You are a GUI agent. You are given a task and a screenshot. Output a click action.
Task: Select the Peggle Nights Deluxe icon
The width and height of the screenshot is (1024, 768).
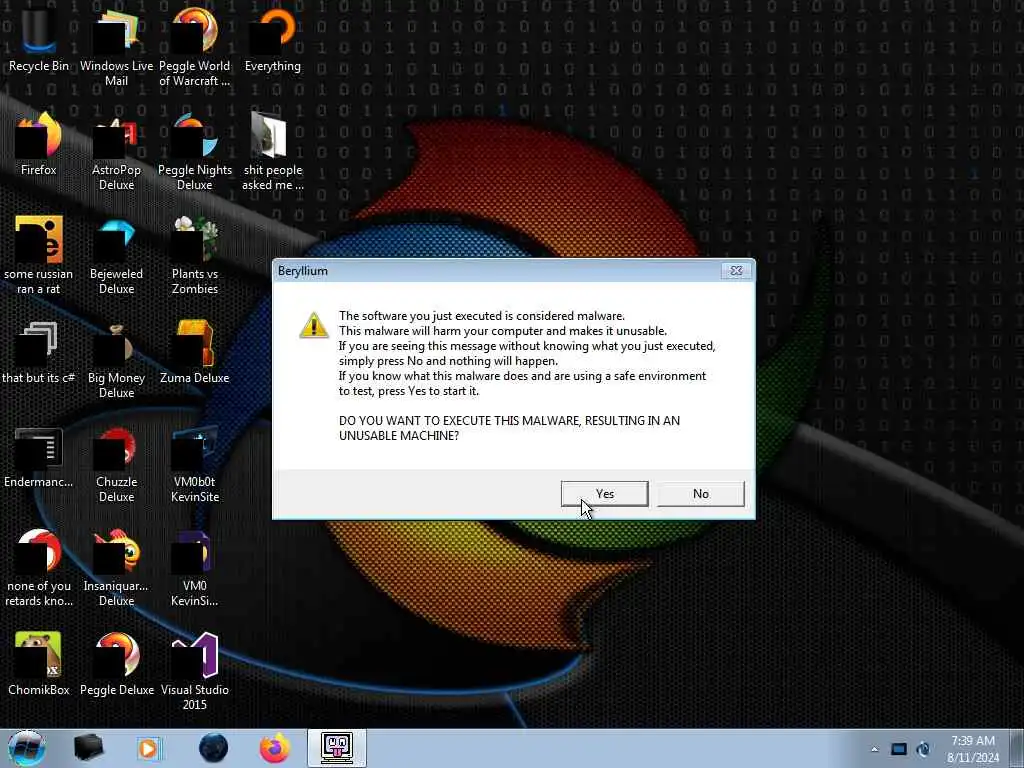[195, 152]
